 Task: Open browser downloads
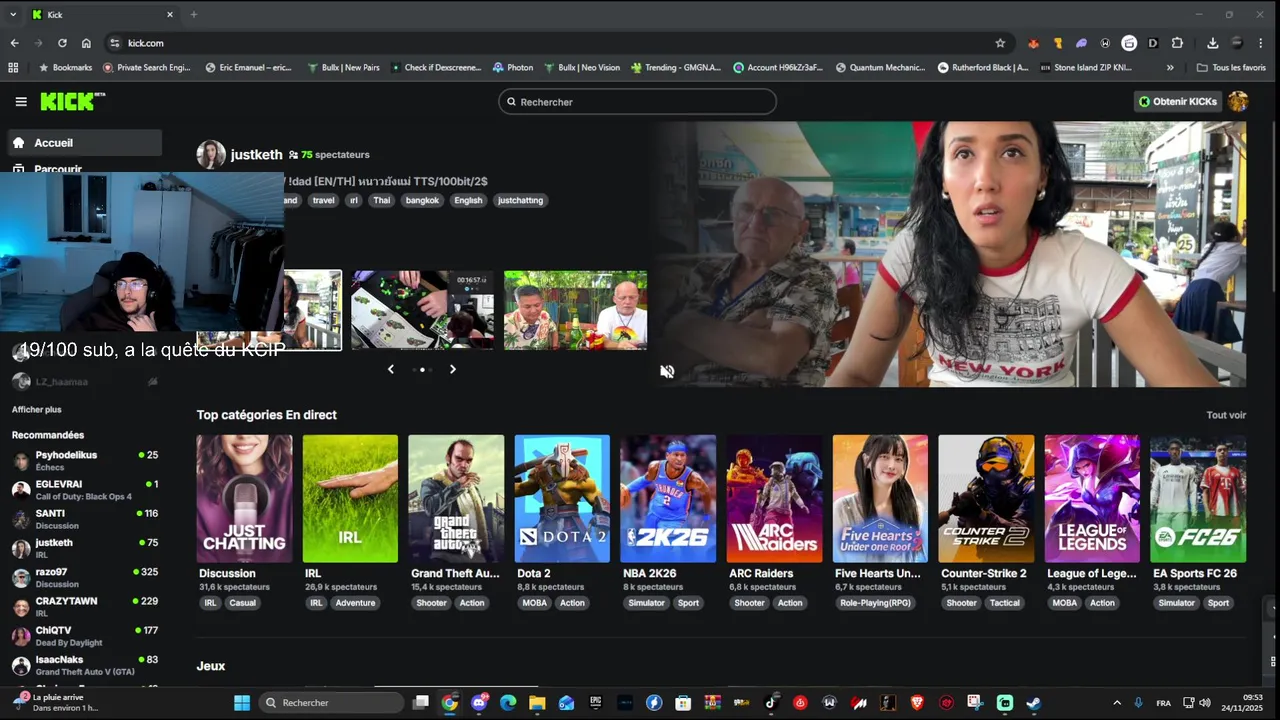pos(1213,43)
